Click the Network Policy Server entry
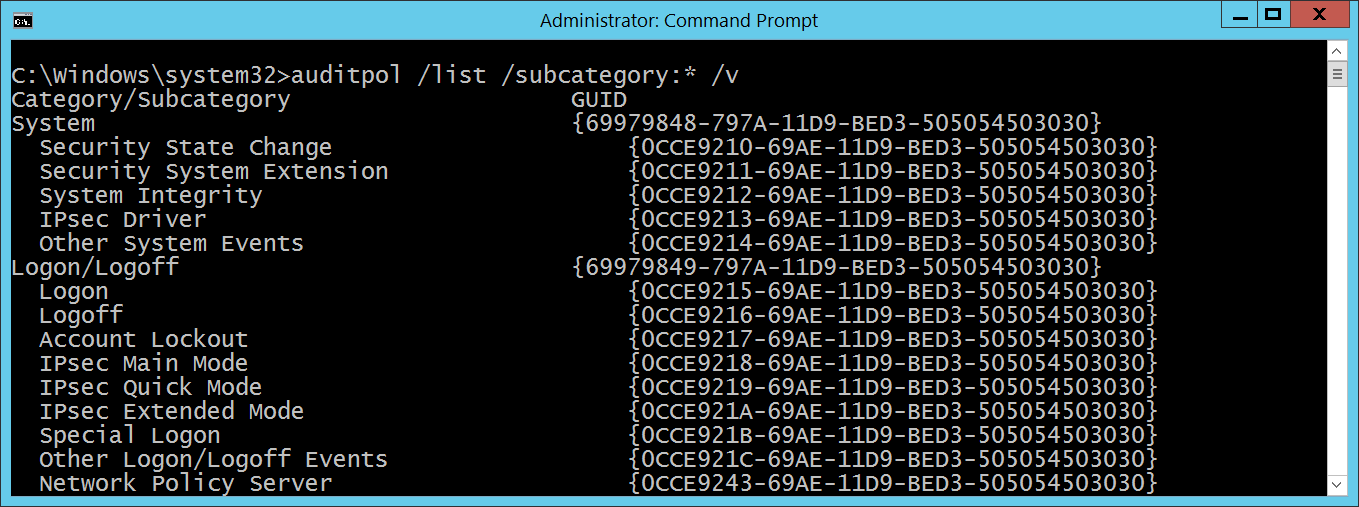1359x507 pixels. tap(185, 483)
